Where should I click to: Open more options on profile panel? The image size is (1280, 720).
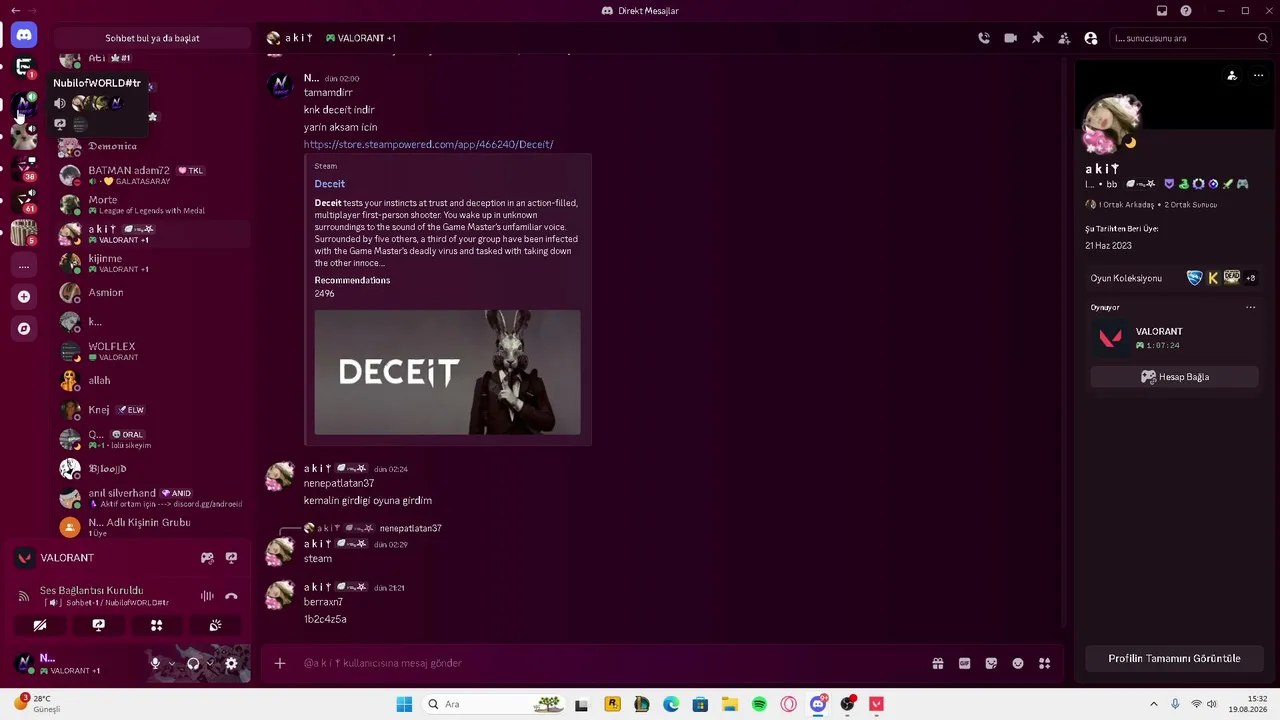pos(1258,76)
